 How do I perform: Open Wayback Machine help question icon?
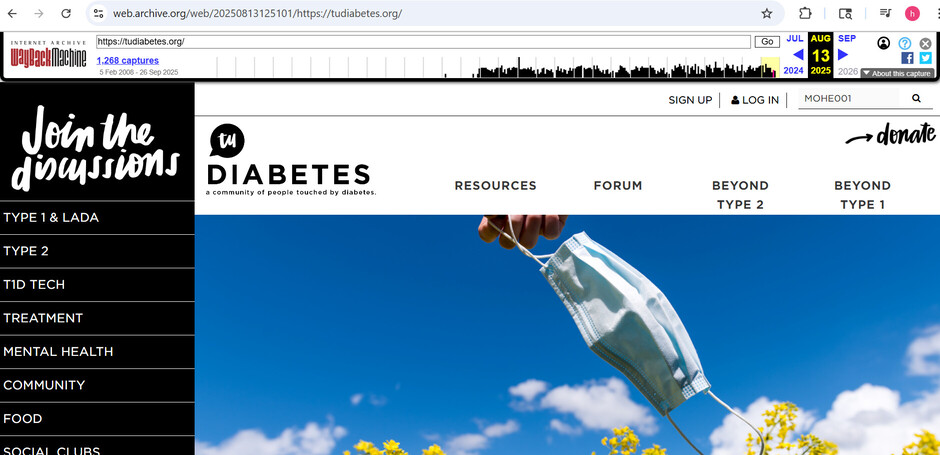(905, 43)
